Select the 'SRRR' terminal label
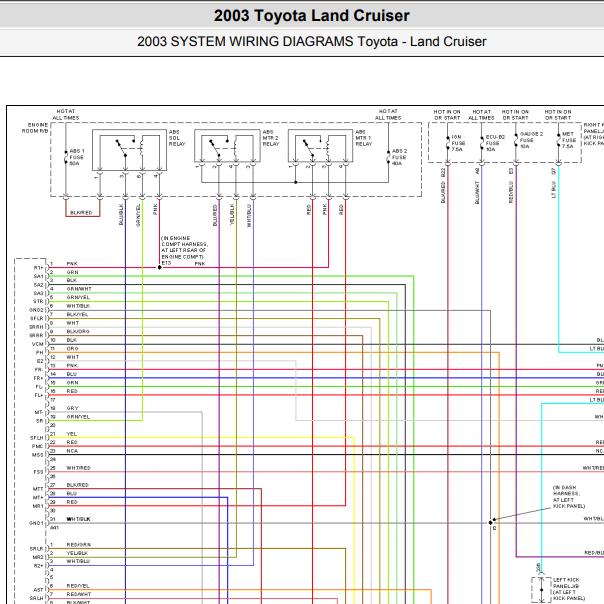 37,335
